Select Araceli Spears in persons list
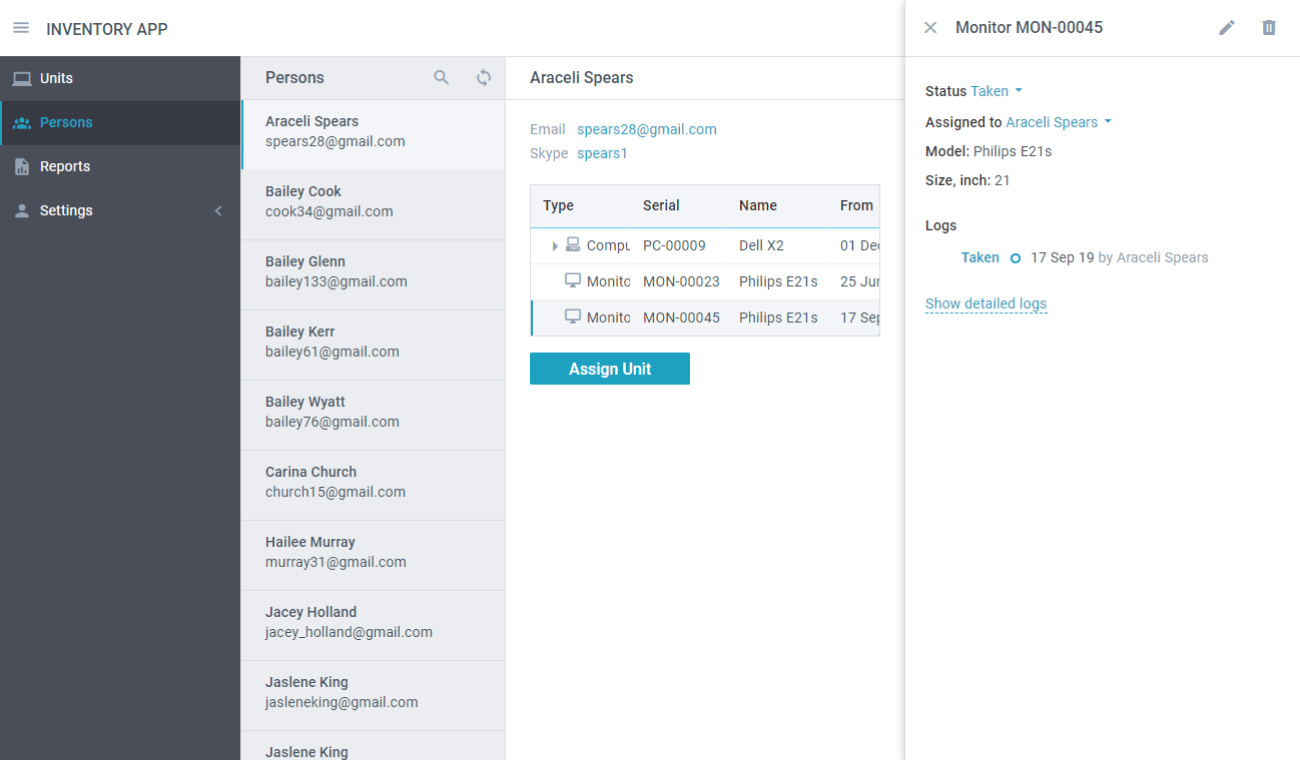Screen dimensions: 1300x760 click(x=373, y=135)
